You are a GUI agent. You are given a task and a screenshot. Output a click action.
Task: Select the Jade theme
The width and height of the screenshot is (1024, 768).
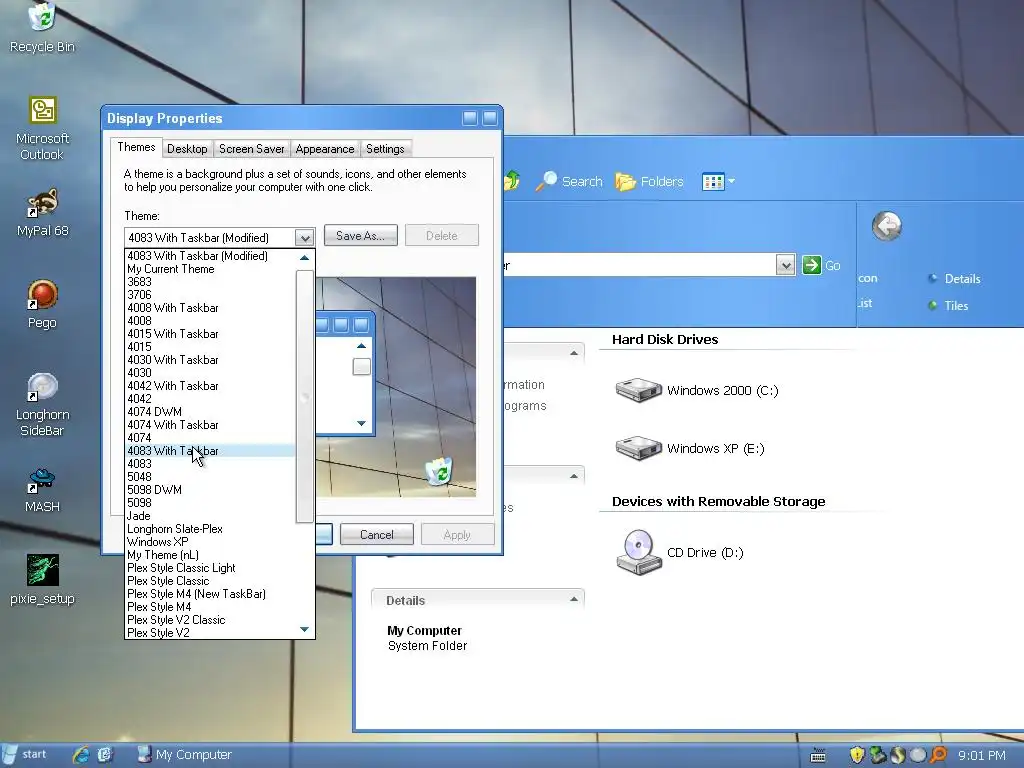tap(210, 516)
